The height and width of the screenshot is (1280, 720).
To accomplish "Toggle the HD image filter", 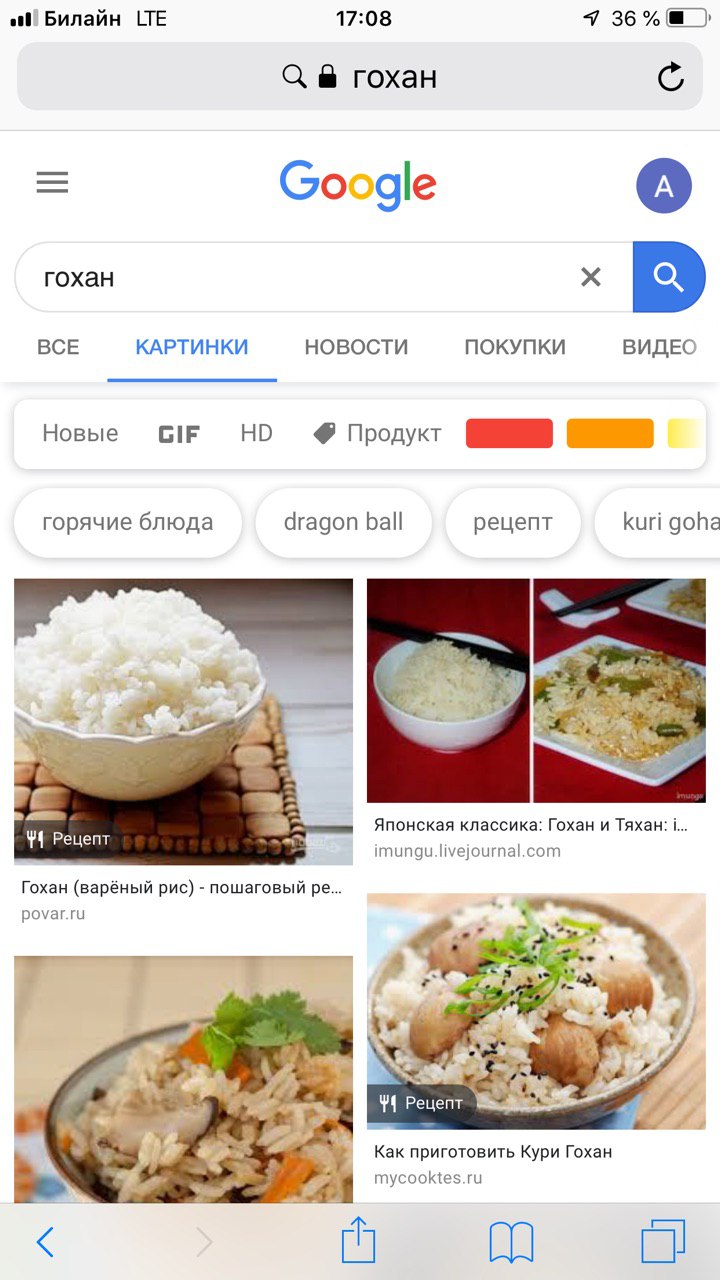I will coord(256,433).
